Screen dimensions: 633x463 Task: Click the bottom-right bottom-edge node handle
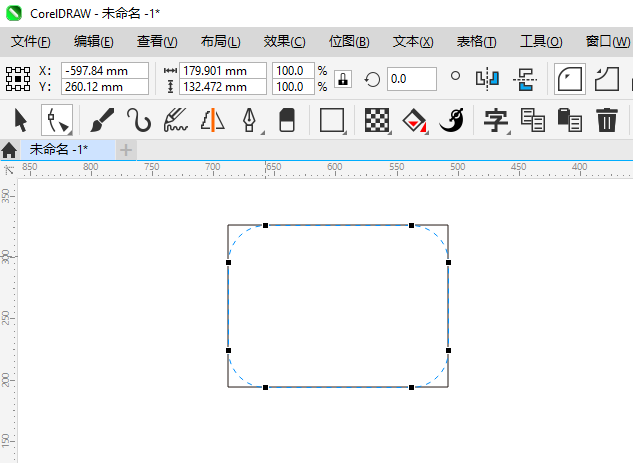(x=411, y=388)
